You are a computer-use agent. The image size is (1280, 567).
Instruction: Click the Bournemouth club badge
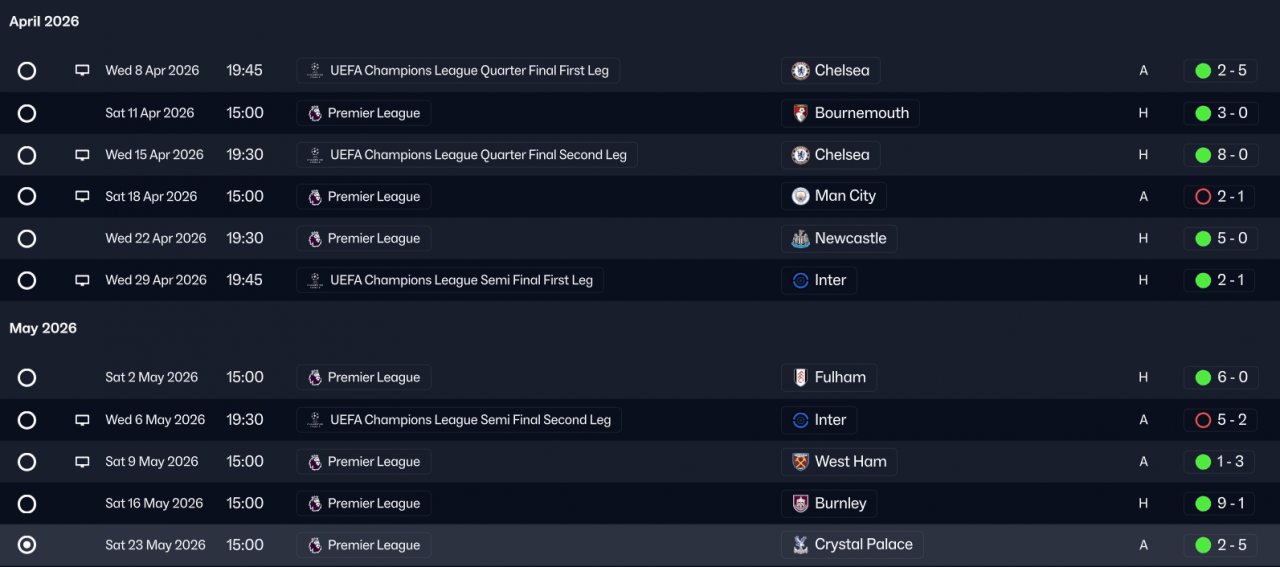pos(800,113)
